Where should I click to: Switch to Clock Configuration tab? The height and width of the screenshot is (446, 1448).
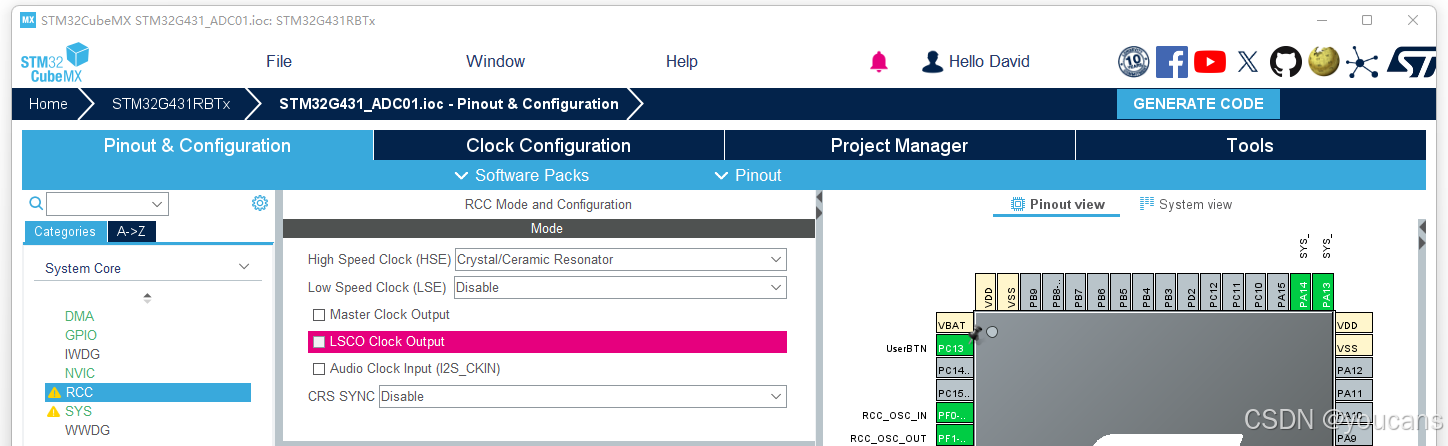(x=548, y=145)
